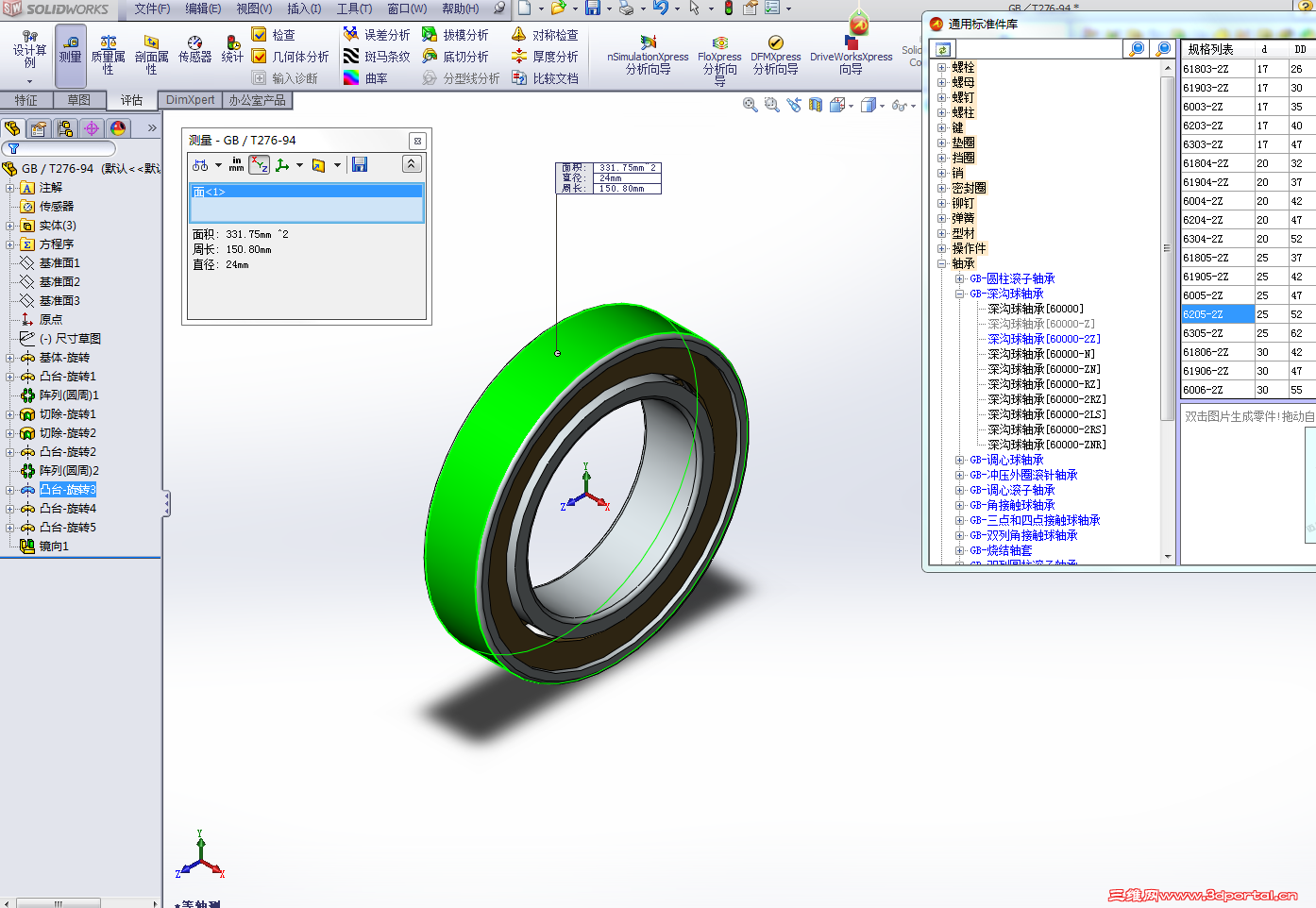Click the 传感器 sensor tool in the ribbon
Screen dimensions: 1316x908
[194, 50]
